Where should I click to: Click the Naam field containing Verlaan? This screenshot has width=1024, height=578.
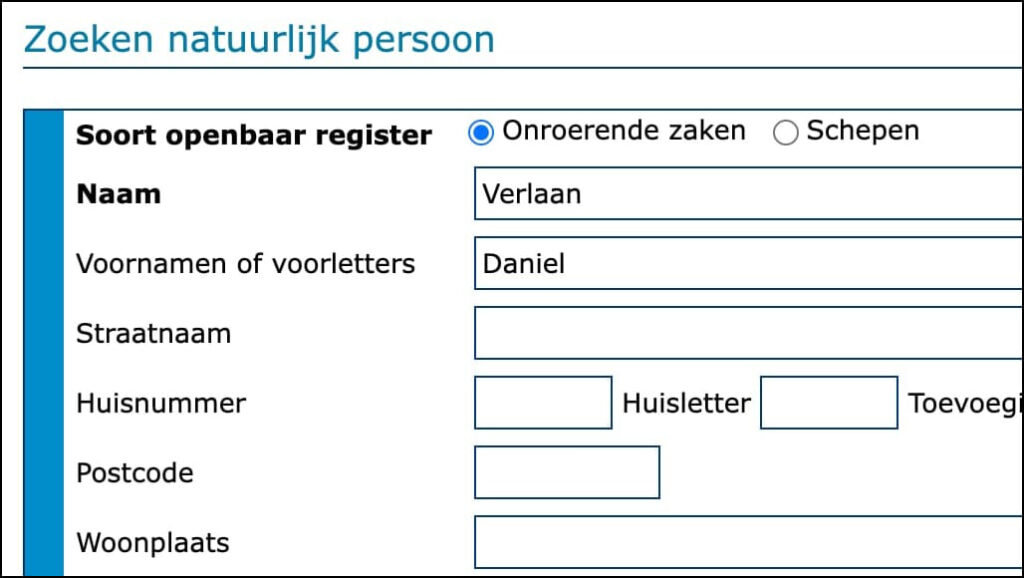[x=748, y=193]
